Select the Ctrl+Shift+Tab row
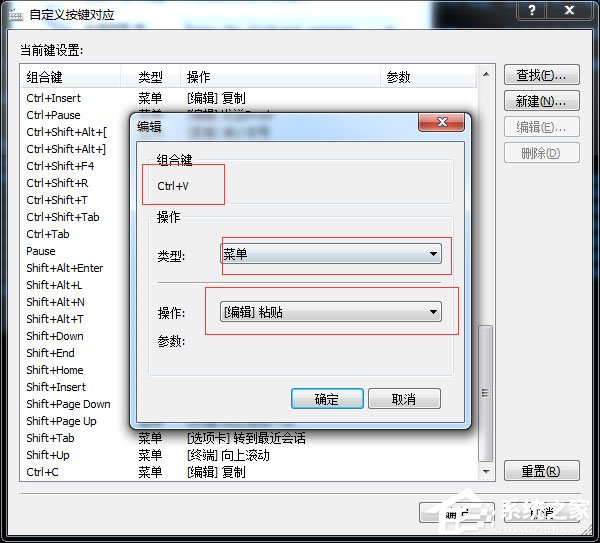 [63, 217]
